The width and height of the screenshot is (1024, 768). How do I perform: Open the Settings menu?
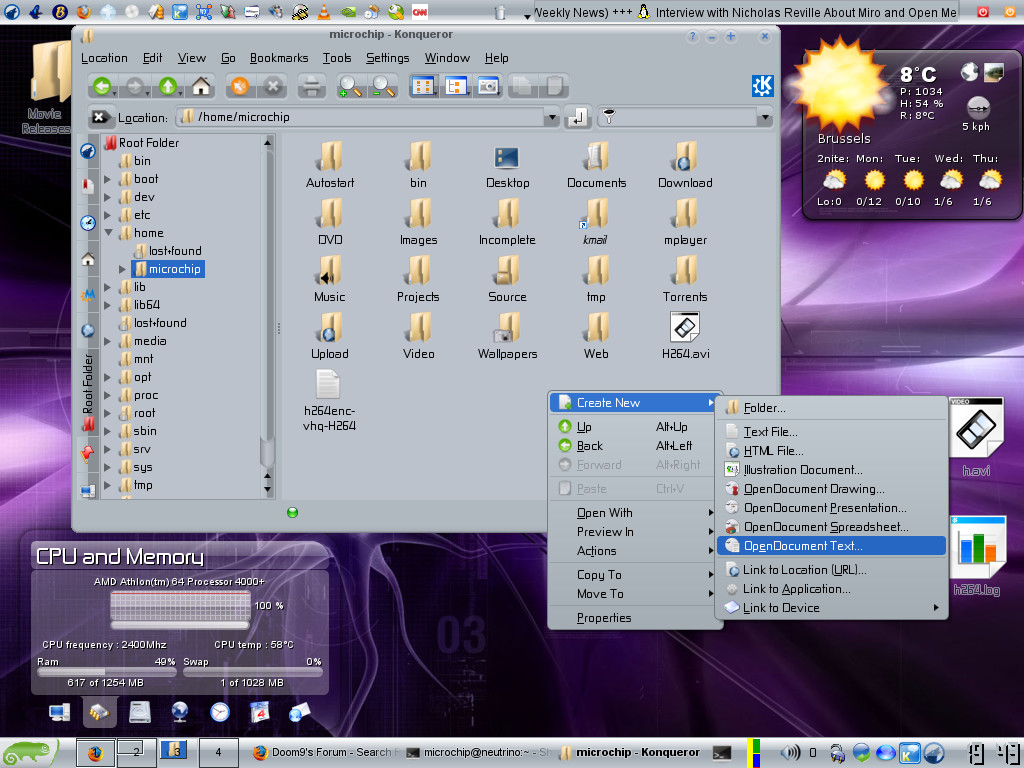pos(387,58)
